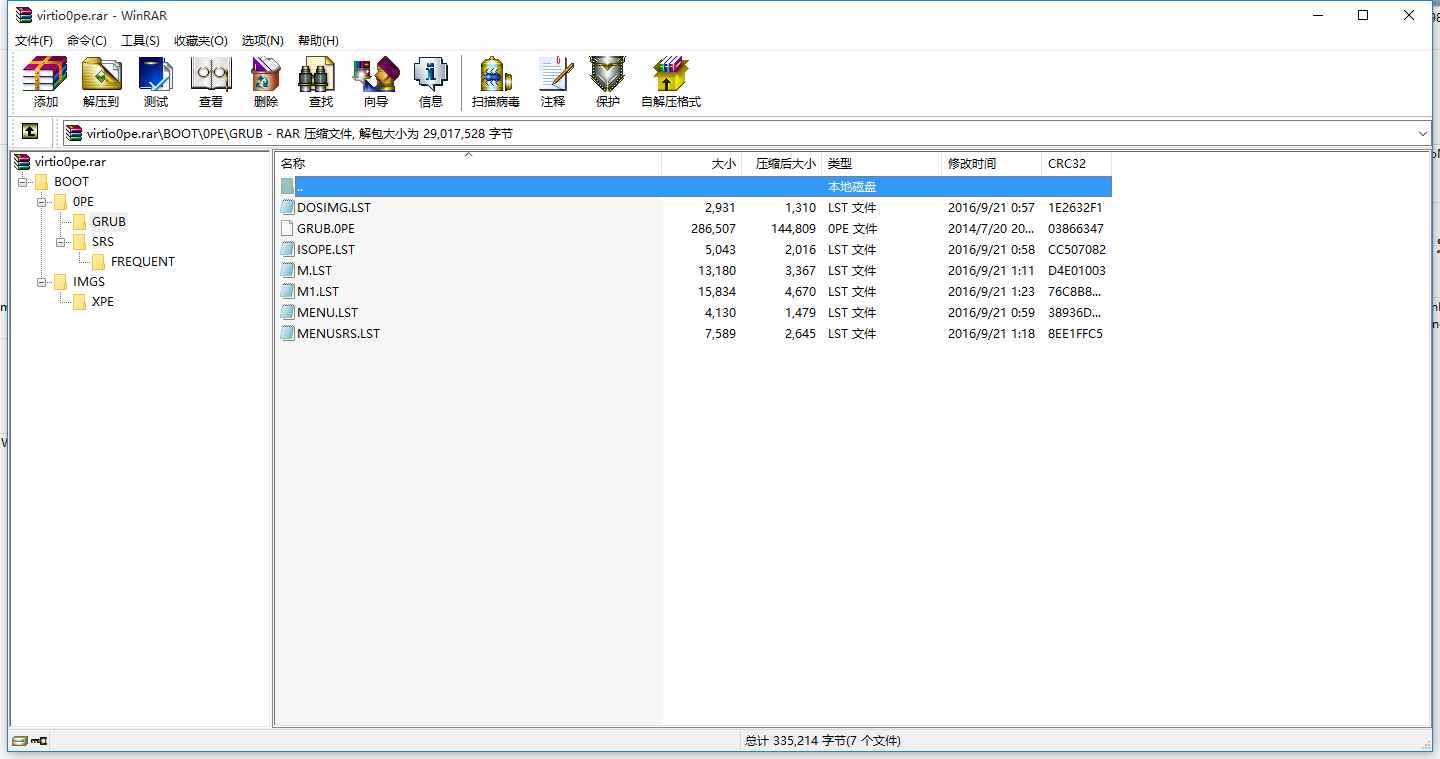Click the virtio0pe.rar archive tree icon
Viewport: 1440px width, 759px height.
[22, 161]
